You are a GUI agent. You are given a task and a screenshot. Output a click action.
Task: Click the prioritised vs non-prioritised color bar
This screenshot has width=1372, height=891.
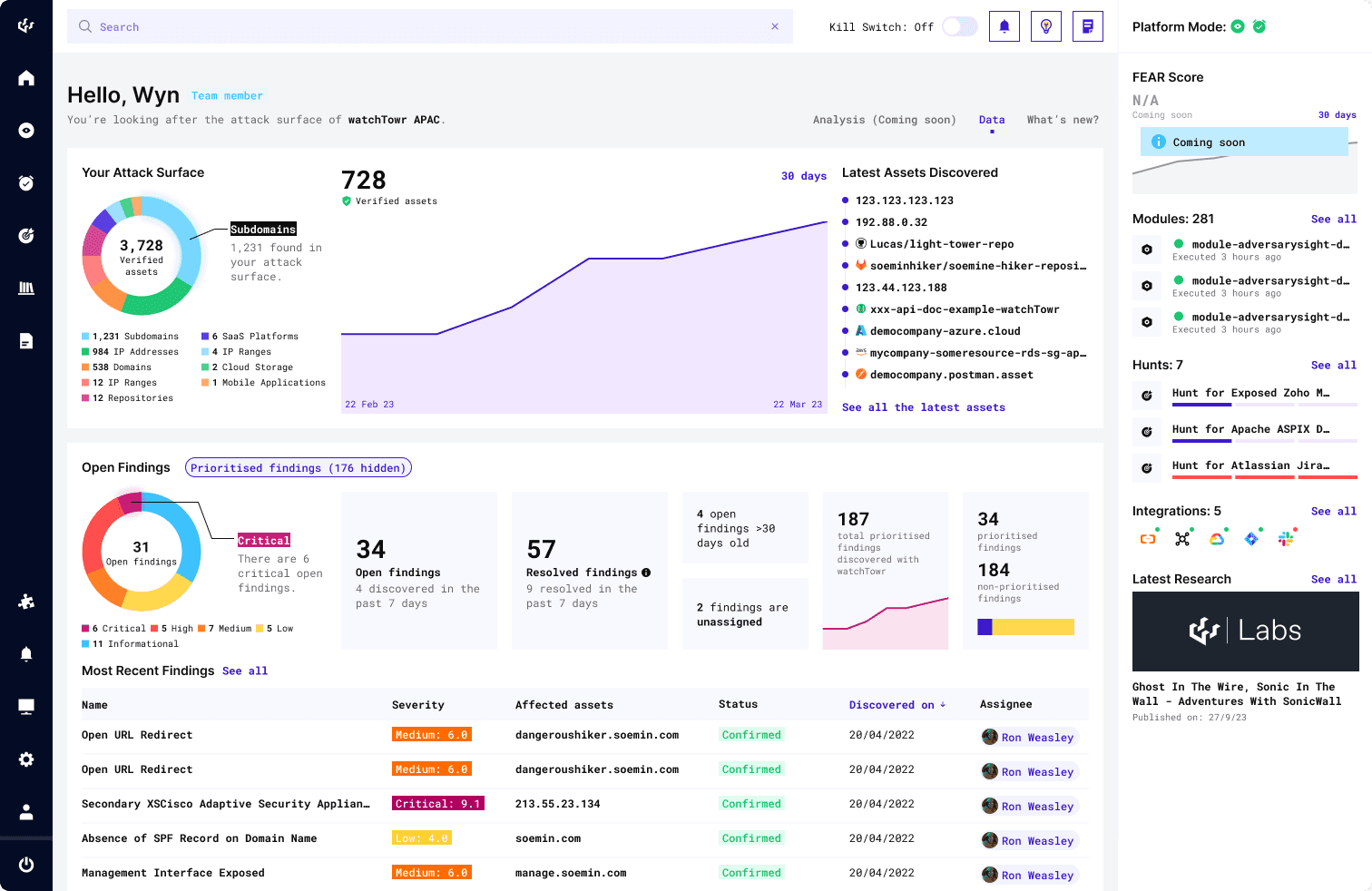pyautogui.click(x=1025, y=627)
